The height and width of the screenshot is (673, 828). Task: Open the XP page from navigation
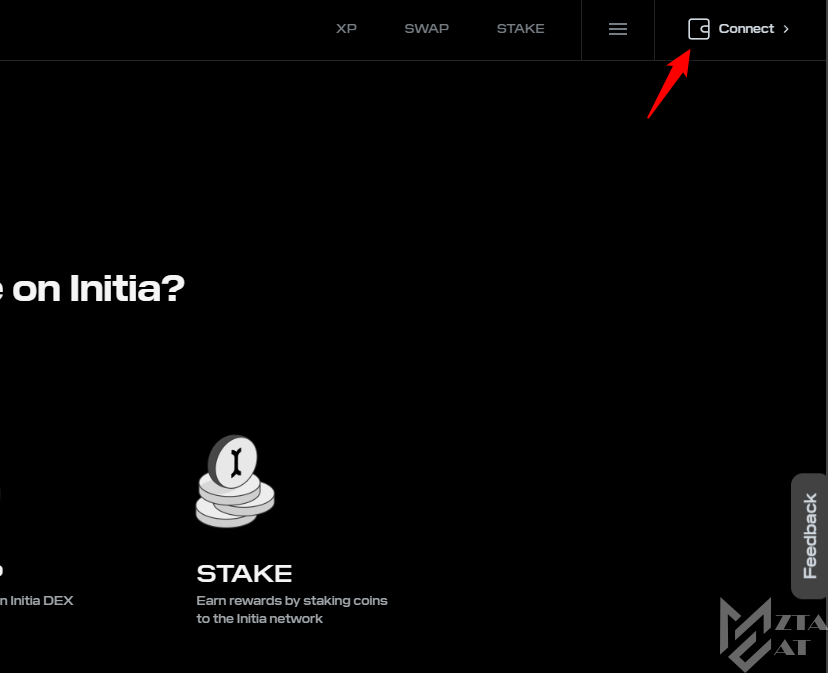click(x=346, y=29)
